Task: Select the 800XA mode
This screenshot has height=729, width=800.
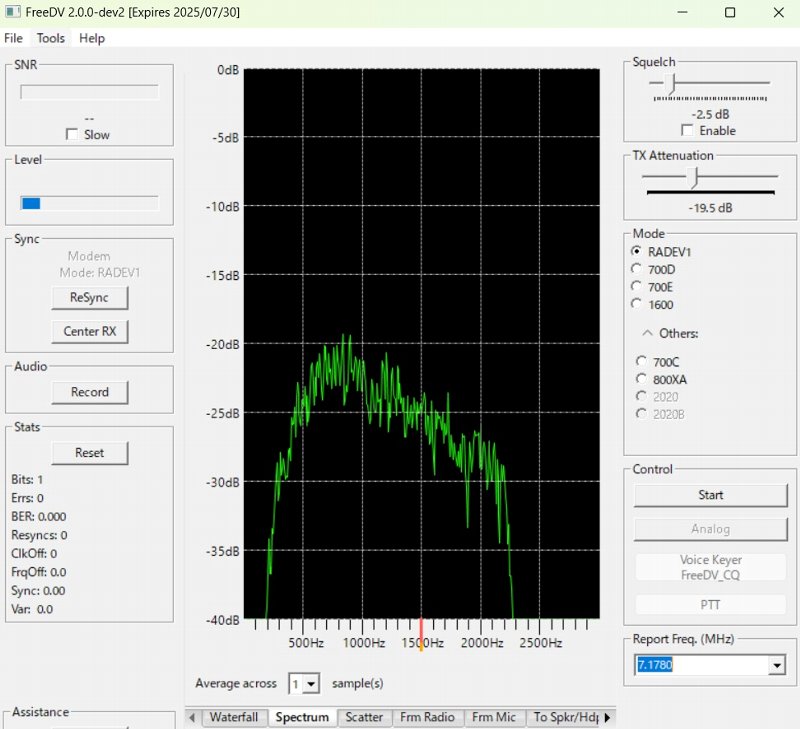Action: pos(641,379)
